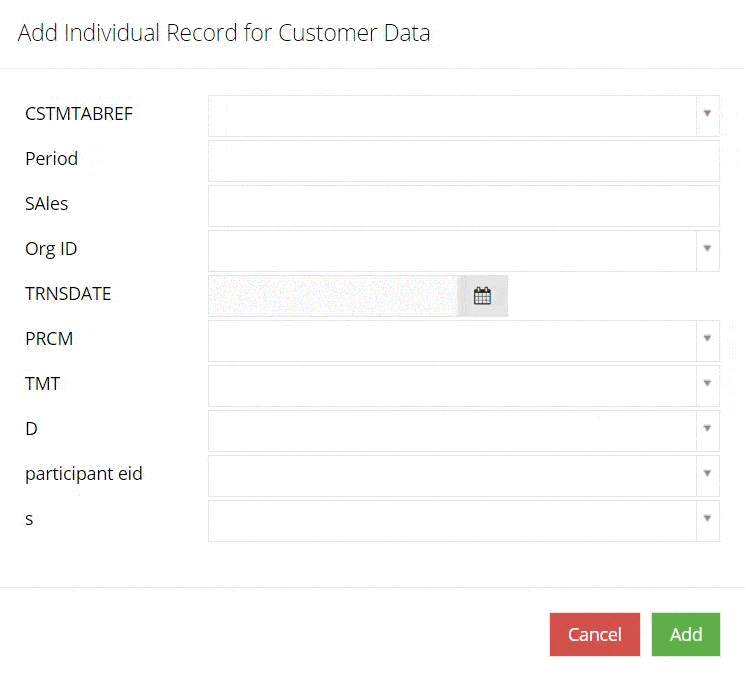This screenshot has height=684, width=746.
Task: Click the TRNSDATE date text field
Action: (x=333, y=296)
